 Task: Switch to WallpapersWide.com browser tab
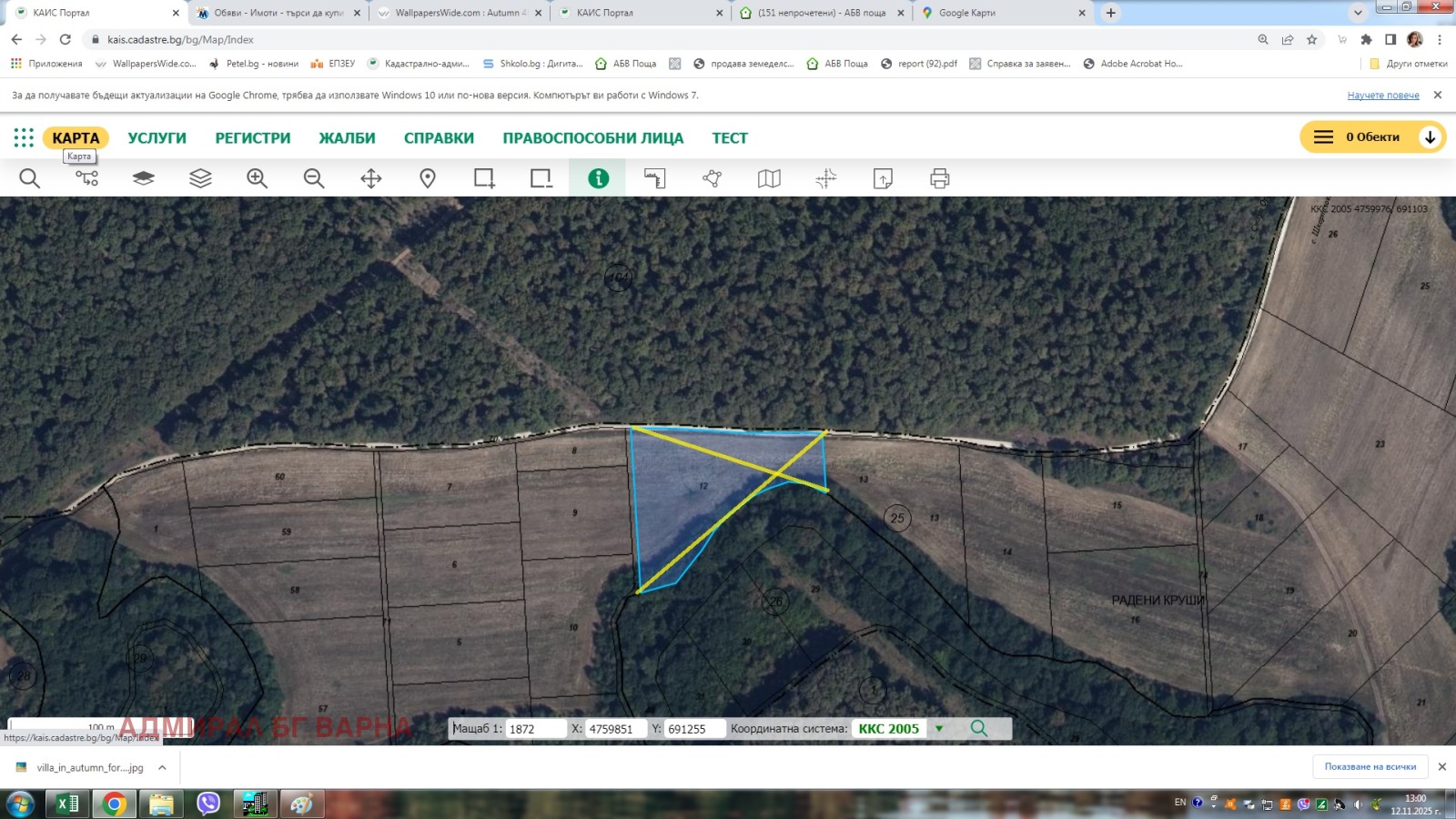461,13
